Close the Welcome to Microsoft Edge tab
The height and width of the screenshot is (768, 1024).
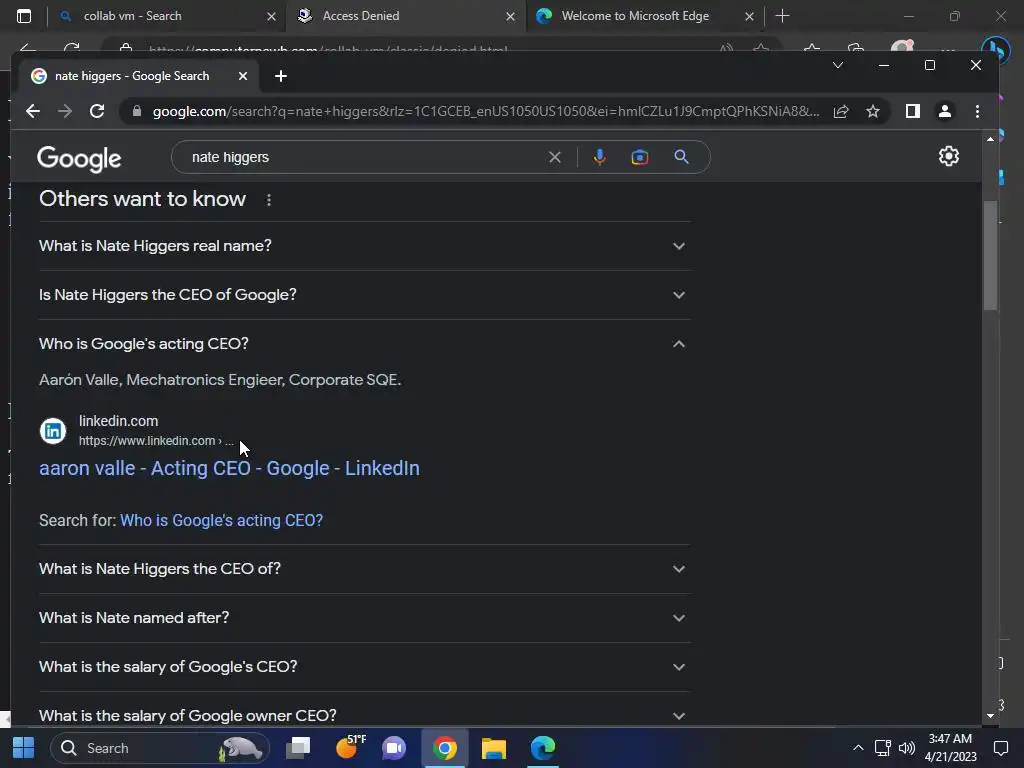pos(749,16)
